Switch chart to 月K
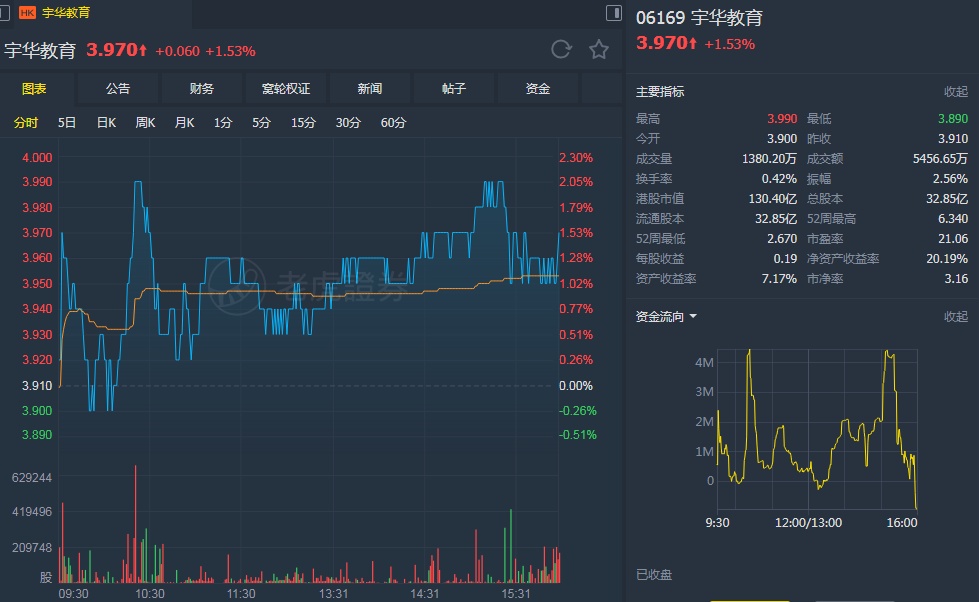979x602 pixels. [x=184, y=122]
